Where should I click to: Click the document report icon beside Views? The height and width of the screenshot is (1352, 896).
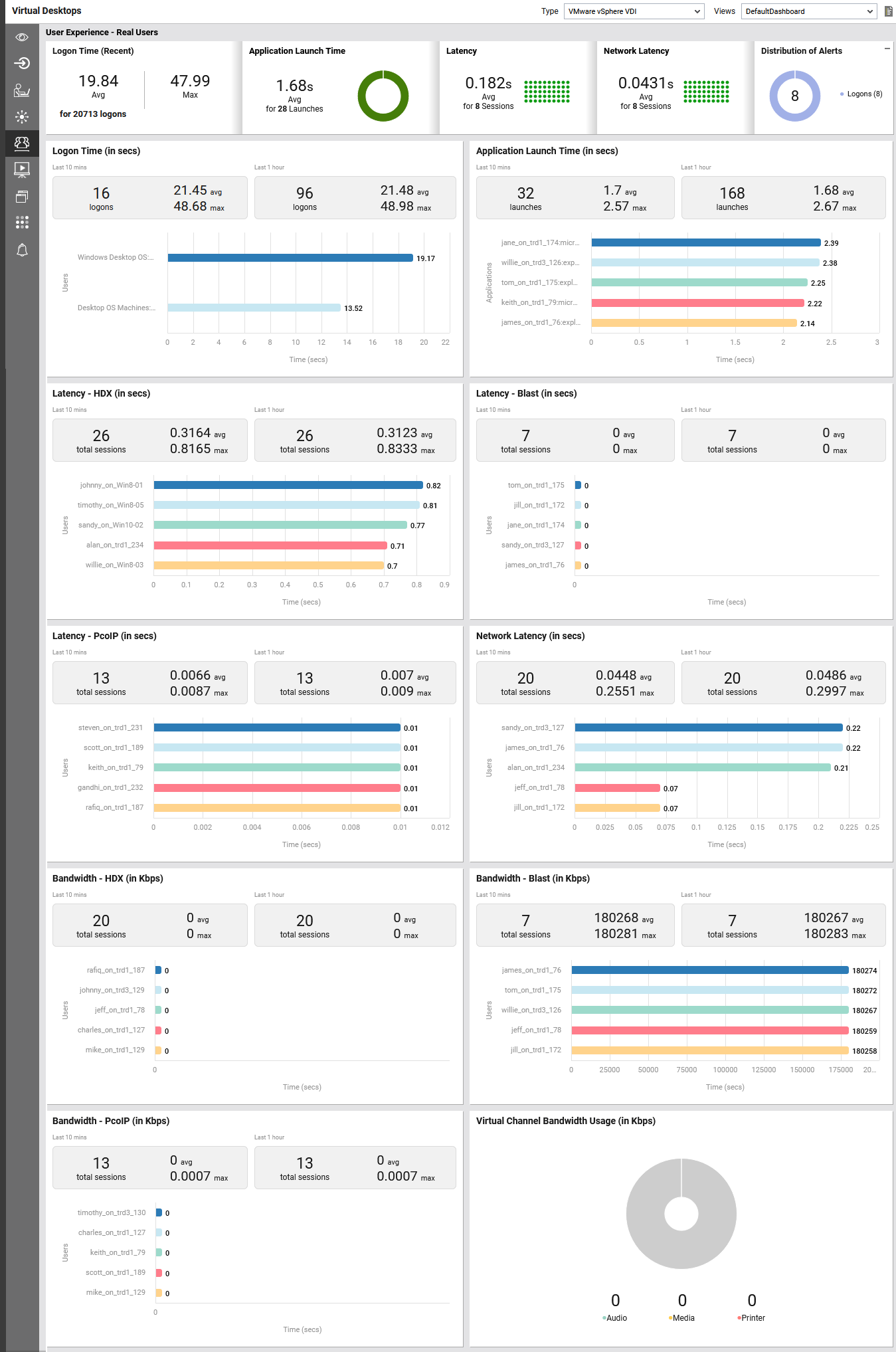point(888,11)
